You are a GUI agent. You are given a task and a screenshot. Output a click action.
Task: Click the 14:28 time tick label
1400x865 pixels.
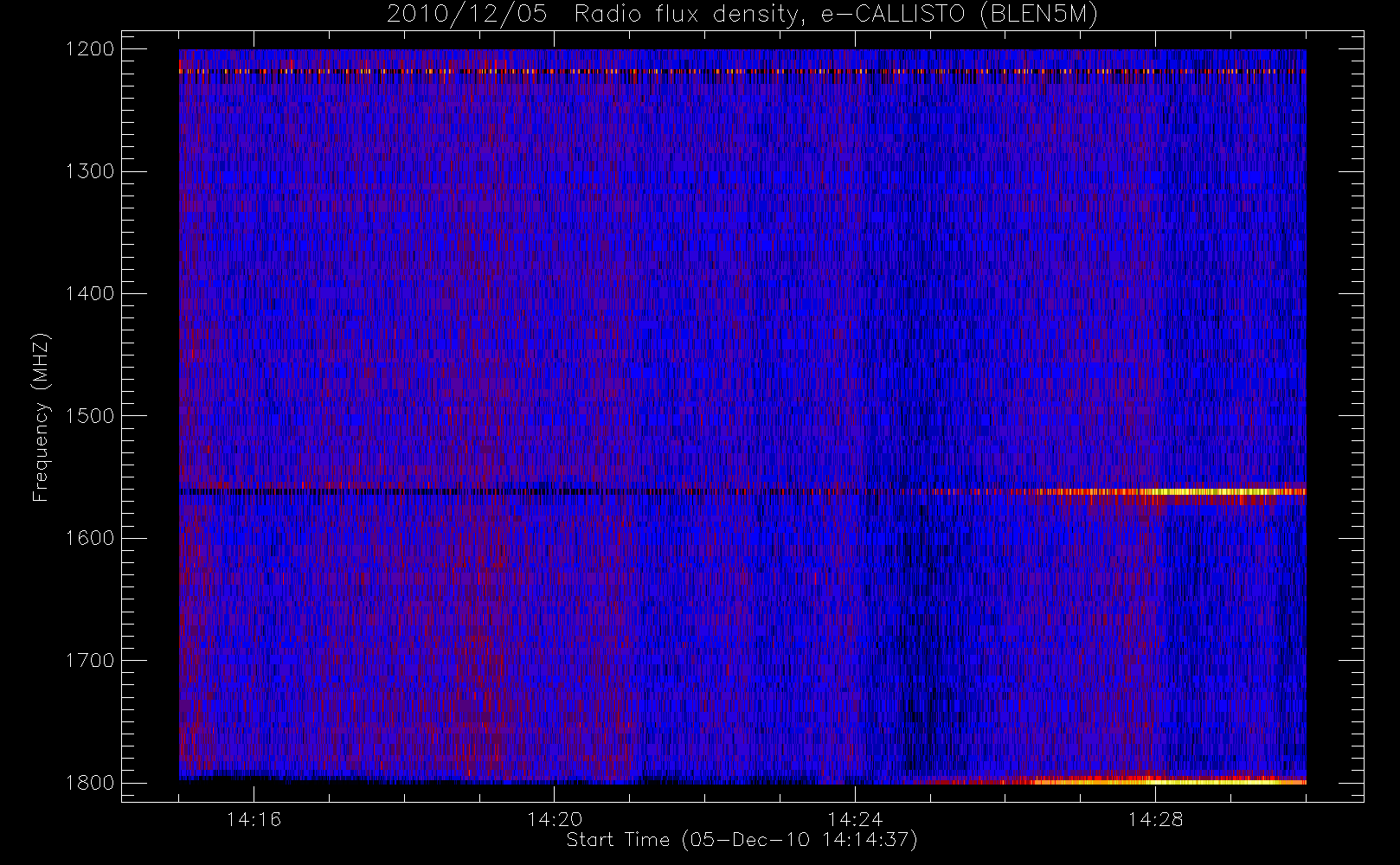1155,819
